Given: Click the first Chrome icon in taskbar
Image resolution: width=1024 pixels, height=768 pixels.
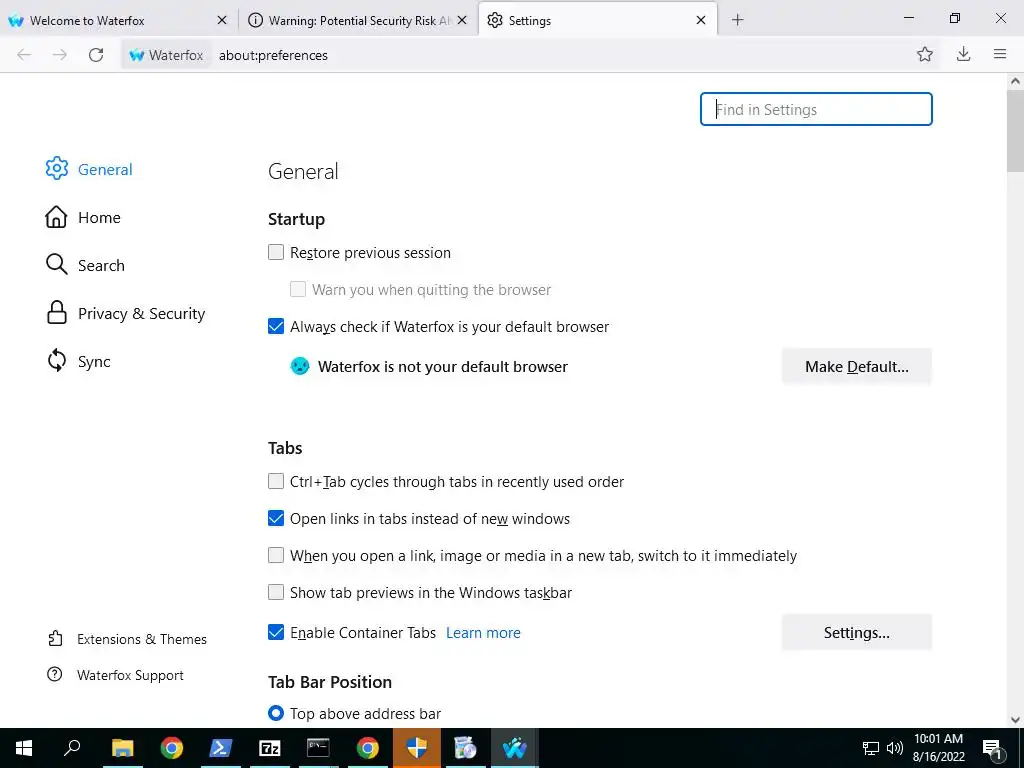Looking at the screenshot, I should pos(171,748).
